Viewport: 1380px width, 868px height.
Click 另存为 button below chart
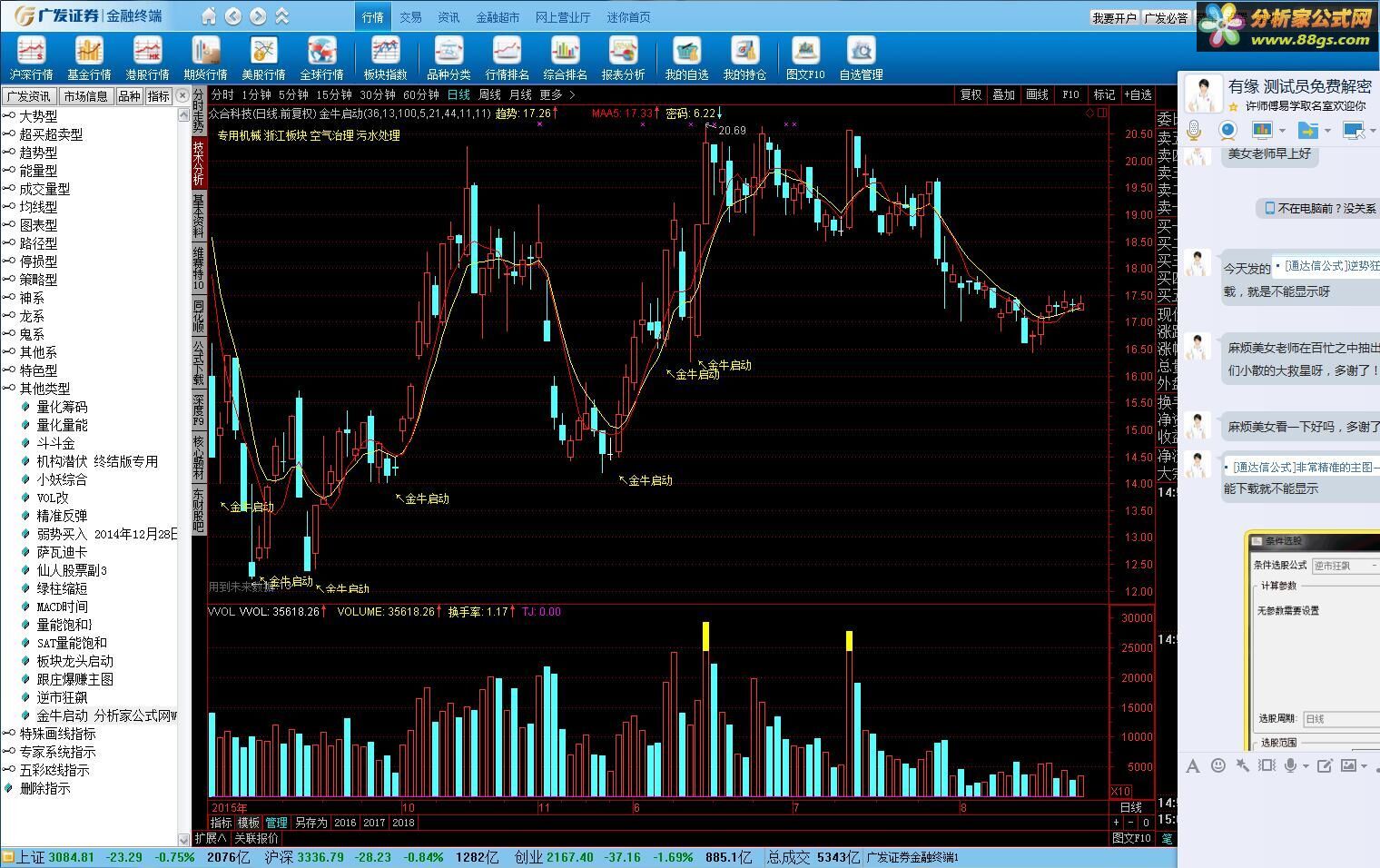point(310,823)
